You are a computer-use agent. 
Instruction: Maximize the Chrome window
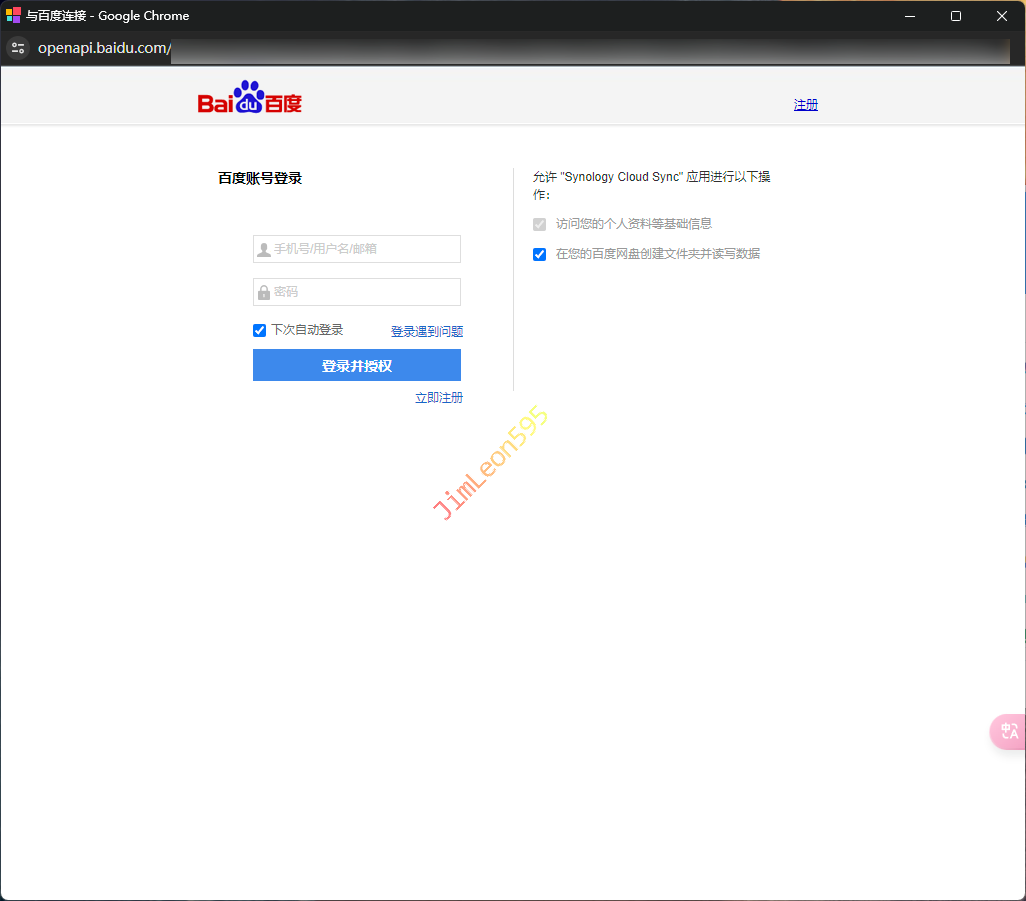[956, 16]
